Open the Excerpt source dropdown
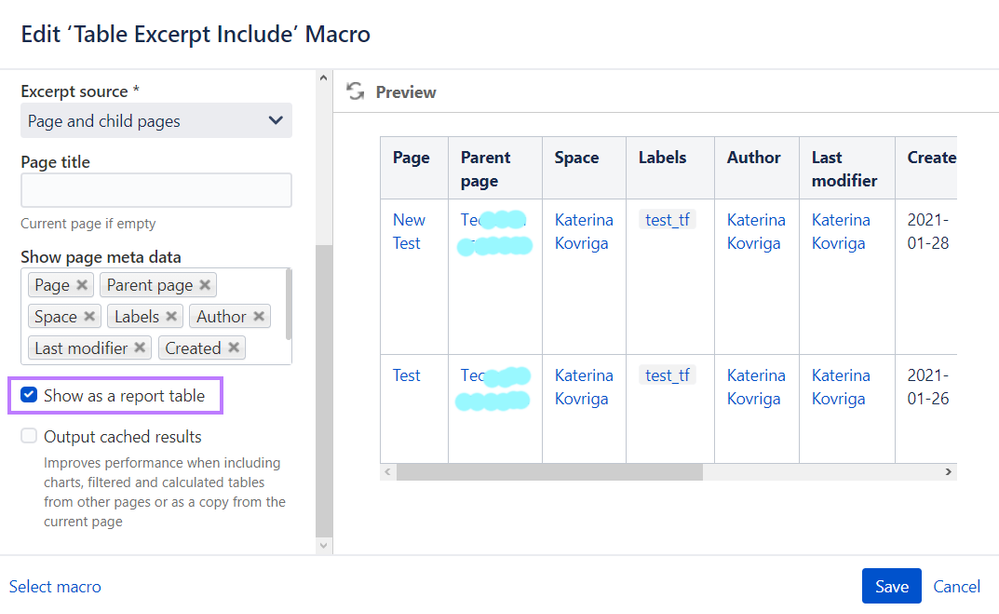This screenshot has height=614, width=999. (x=156, y=121)
